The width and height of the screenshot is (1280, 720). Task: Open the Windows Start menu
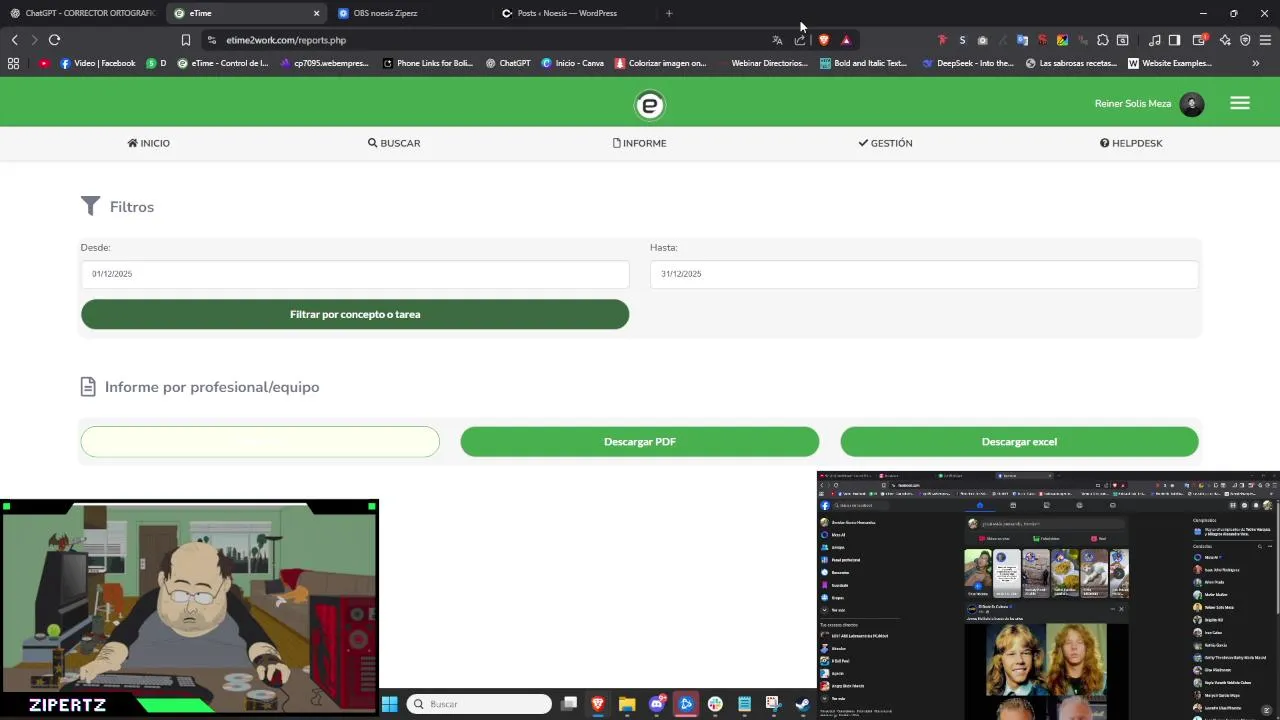coord(390,704)
